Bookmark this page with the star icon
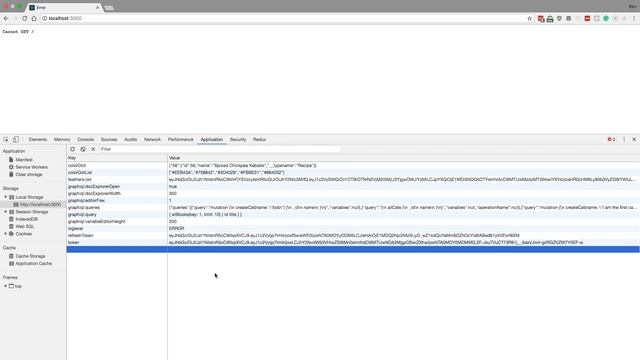 pyautogui.click(x=529, y=18)
